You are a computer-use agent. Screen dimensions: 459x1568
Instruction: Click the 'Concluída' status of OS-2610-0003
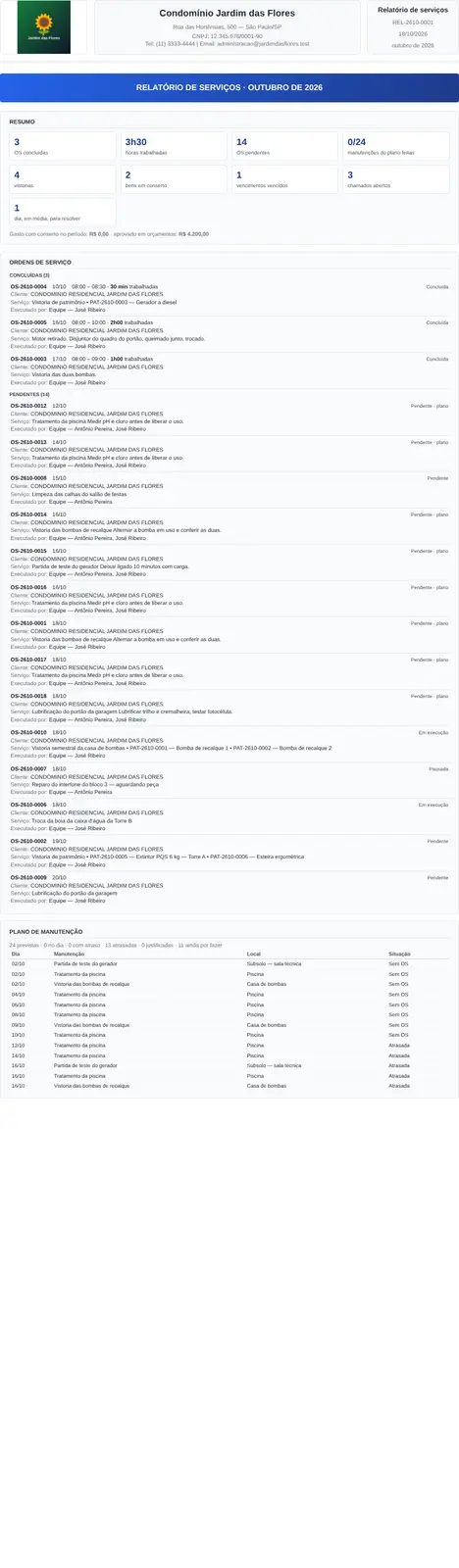point(437,359)
